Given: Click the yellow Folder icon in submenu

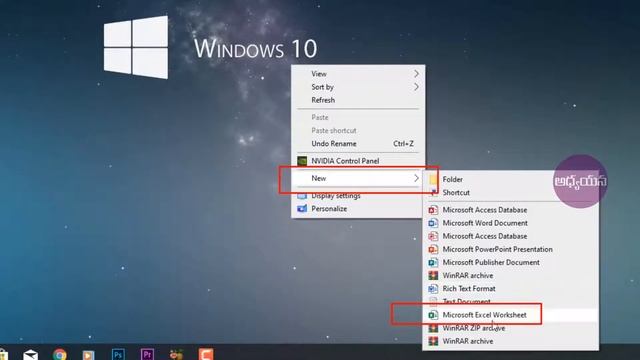Looking at the screenshot, I should [433, 179].
